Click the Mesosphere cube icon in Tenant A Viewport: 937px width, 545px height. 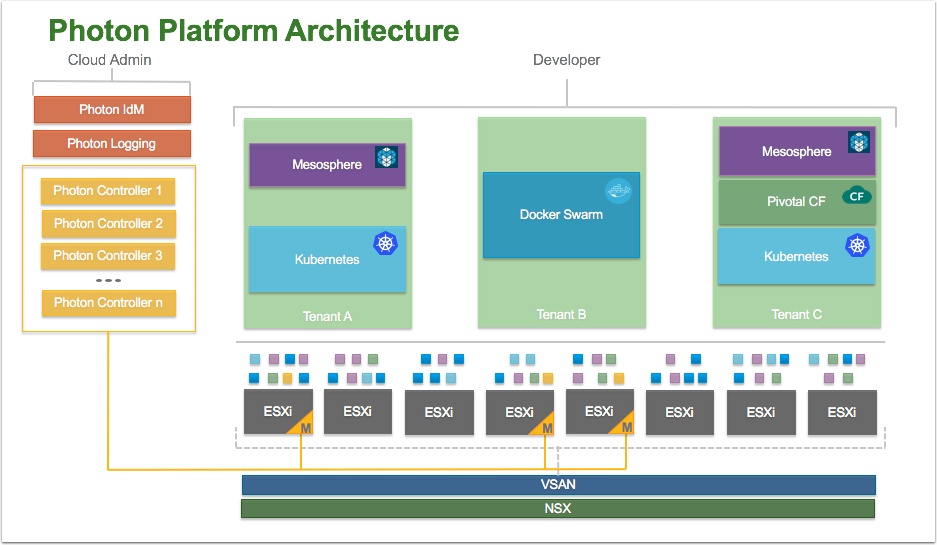coord(386,157)
